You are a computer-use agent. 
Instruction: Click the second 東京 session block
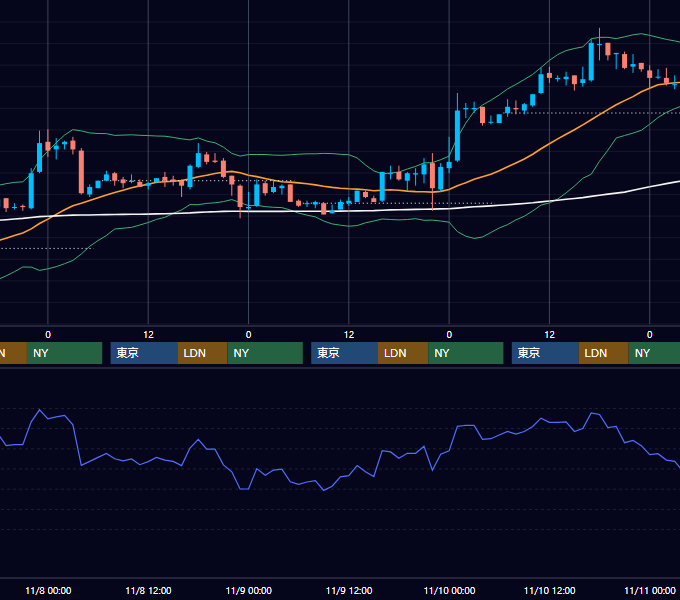344,353
